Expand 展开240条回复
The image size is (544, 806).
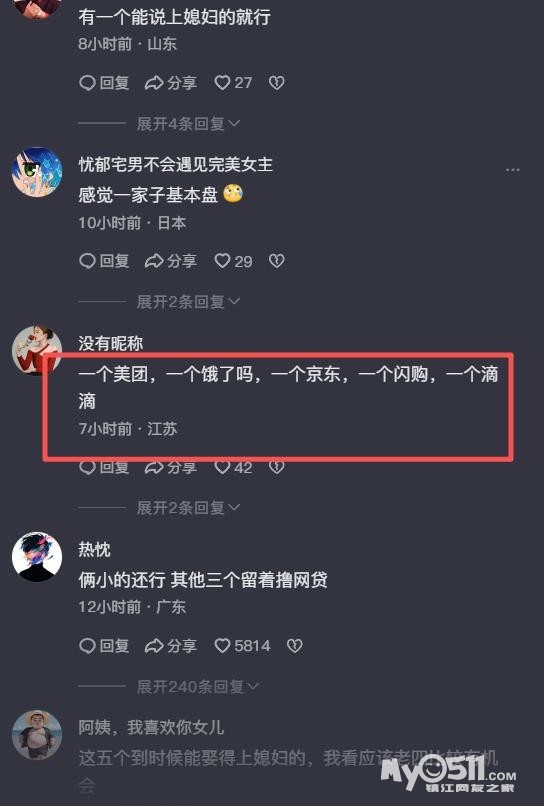click(198, 686)
